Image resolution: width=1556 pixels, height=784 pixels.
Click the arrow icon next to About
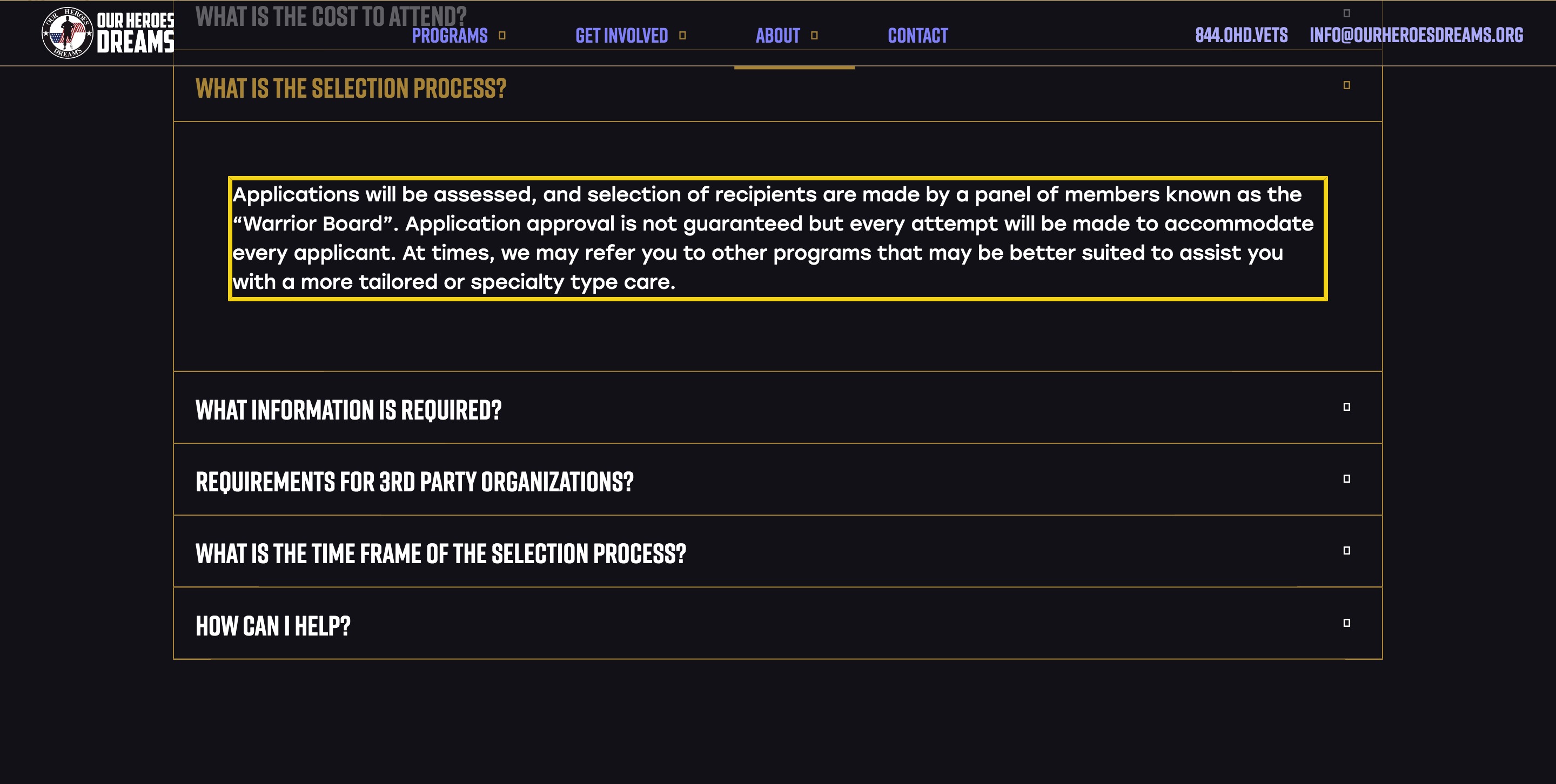coord(814,36)
